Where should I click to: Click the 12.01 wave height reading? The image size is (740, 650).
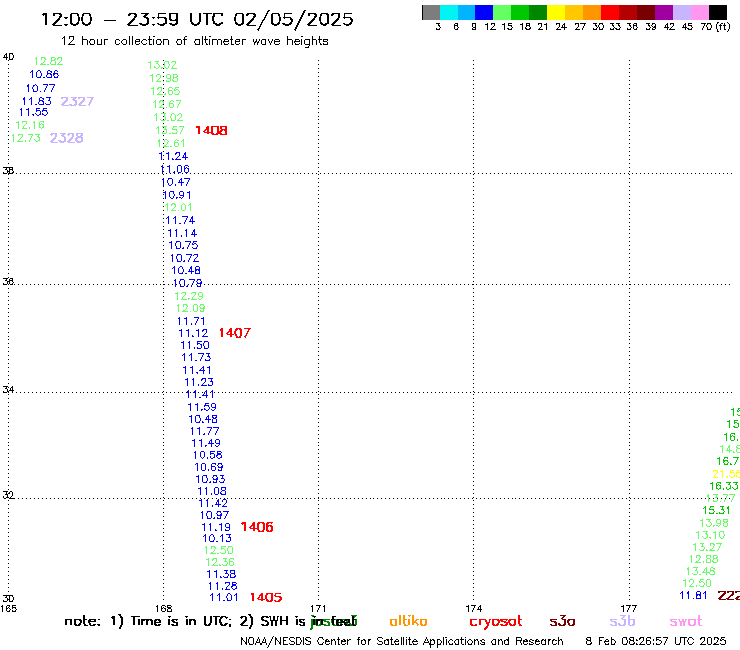178,208
